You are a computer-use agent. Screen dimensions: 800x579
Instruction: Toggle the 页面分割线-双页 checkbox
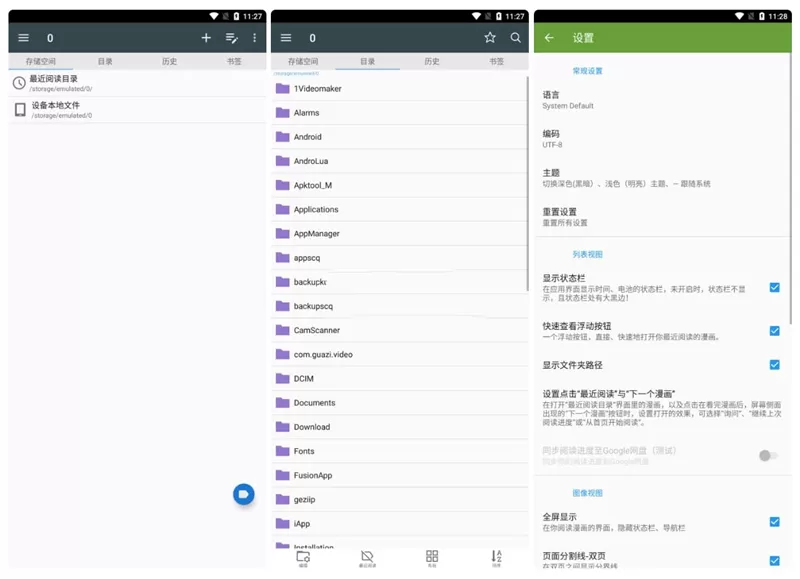pyautogui.click(x=774, y=560)
